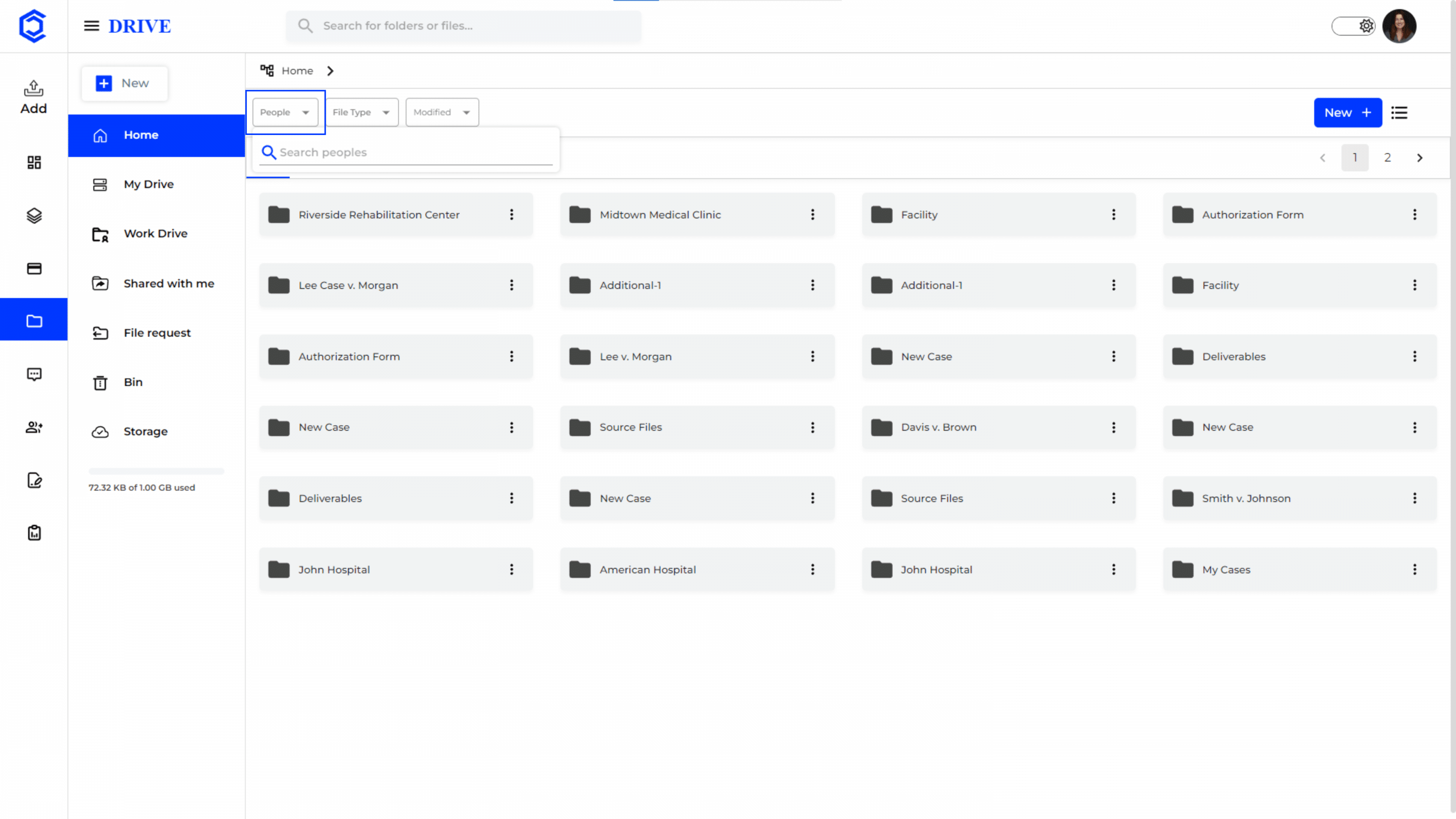Screen dimensions: 1456x819
Task: Focus the Search for folders or files field
Action: pos(464,26)
